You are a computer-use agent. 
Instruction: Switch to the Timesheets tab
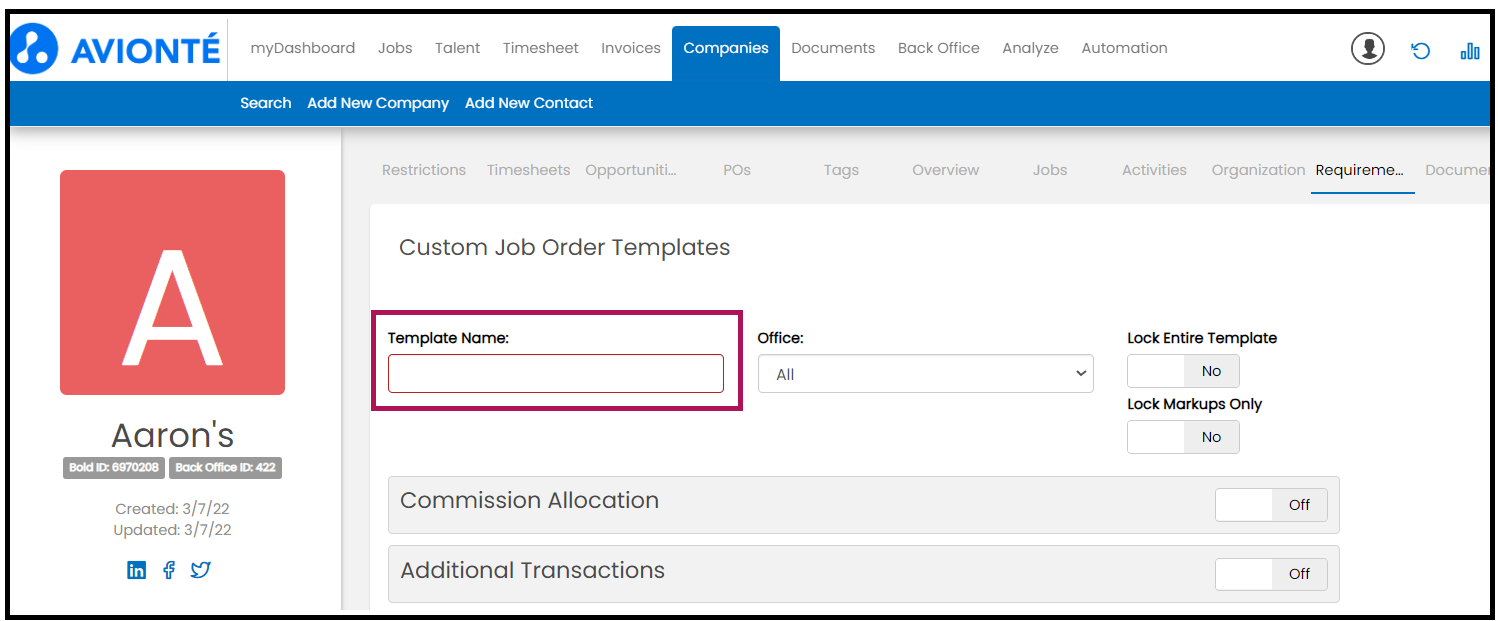pyautogui.click(x=528, y=170)
